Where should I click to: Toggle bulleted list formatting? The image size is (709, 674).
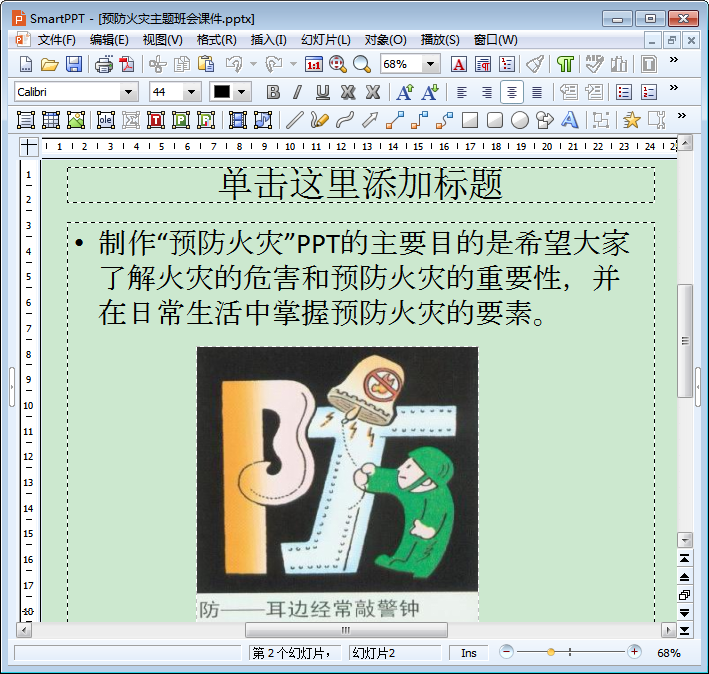tap(624, 92)
